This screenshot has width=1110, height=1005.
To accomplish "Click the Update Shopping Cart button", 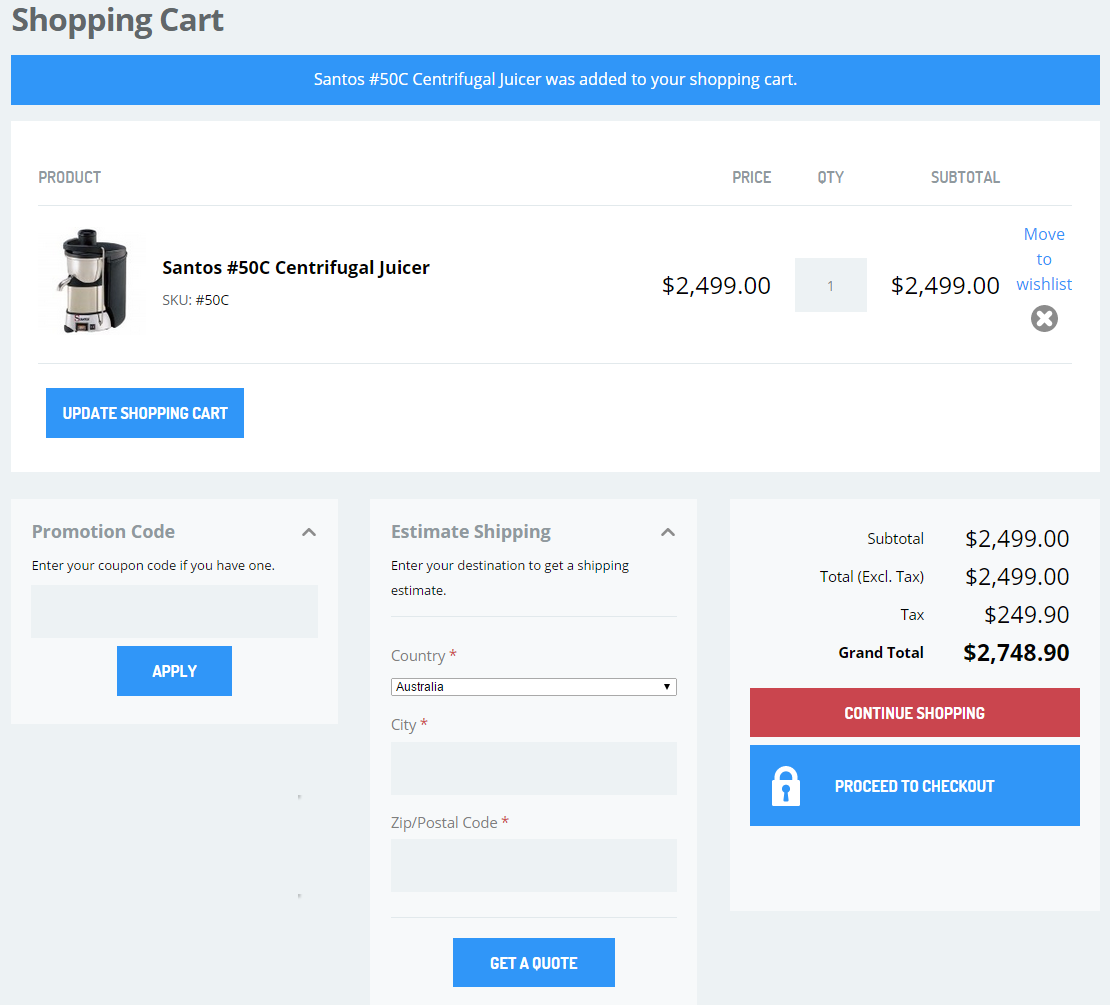I will (145, 413).
